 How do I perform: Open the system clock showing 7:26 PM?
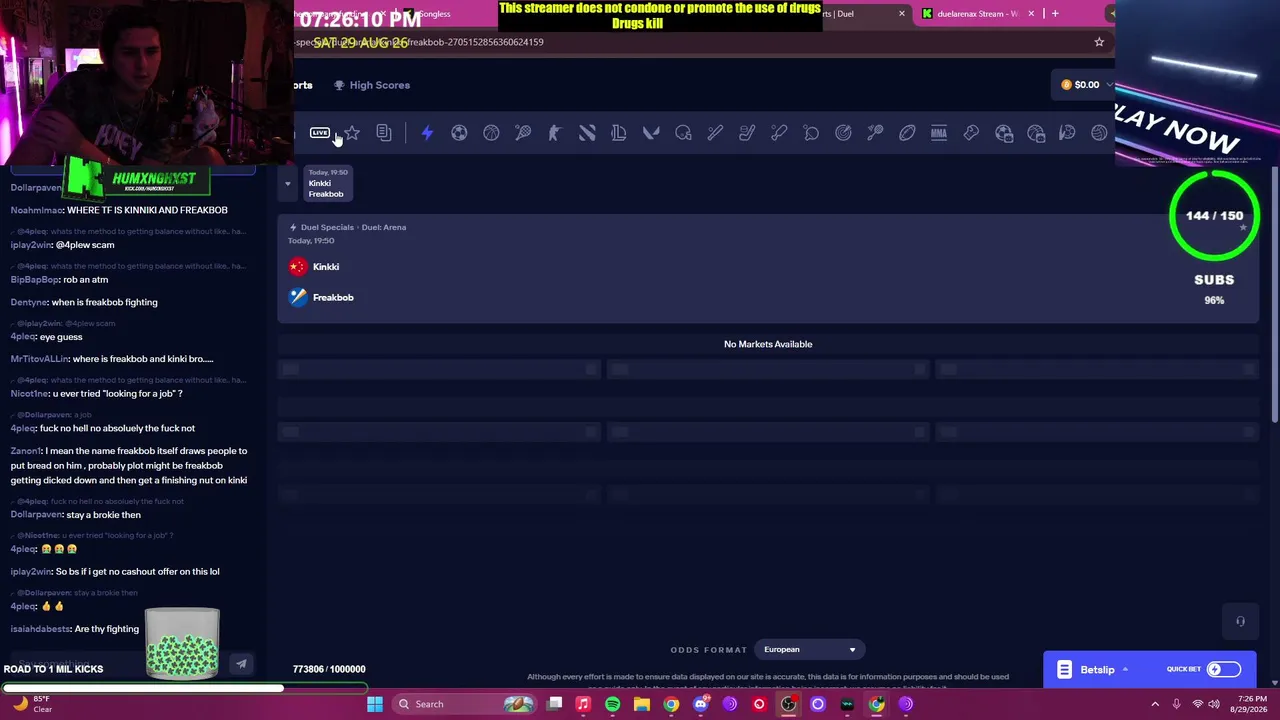(1252, 704)
